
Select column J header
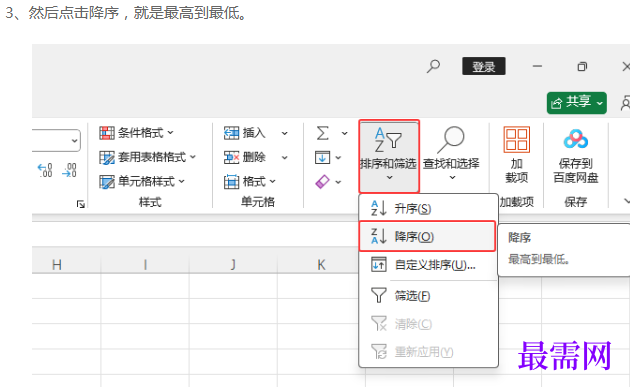tap(233, 265)
